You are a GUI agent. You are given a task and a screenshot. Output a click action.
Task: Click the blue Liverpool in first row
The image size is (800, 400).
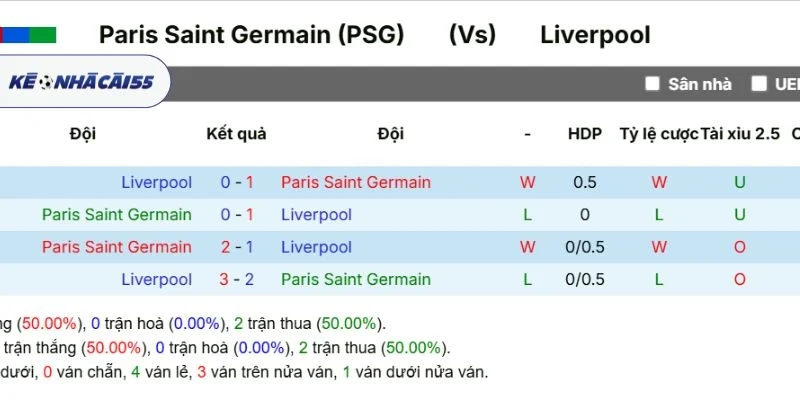[x=156, y=182]
